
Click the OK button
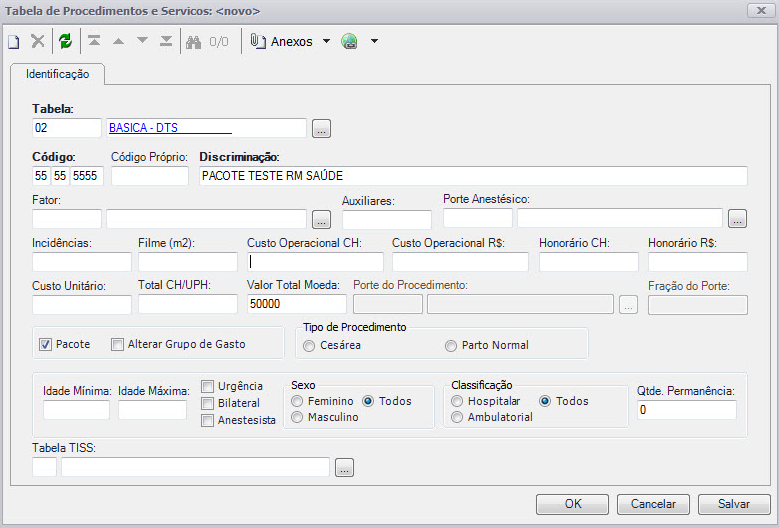point(572,504)
